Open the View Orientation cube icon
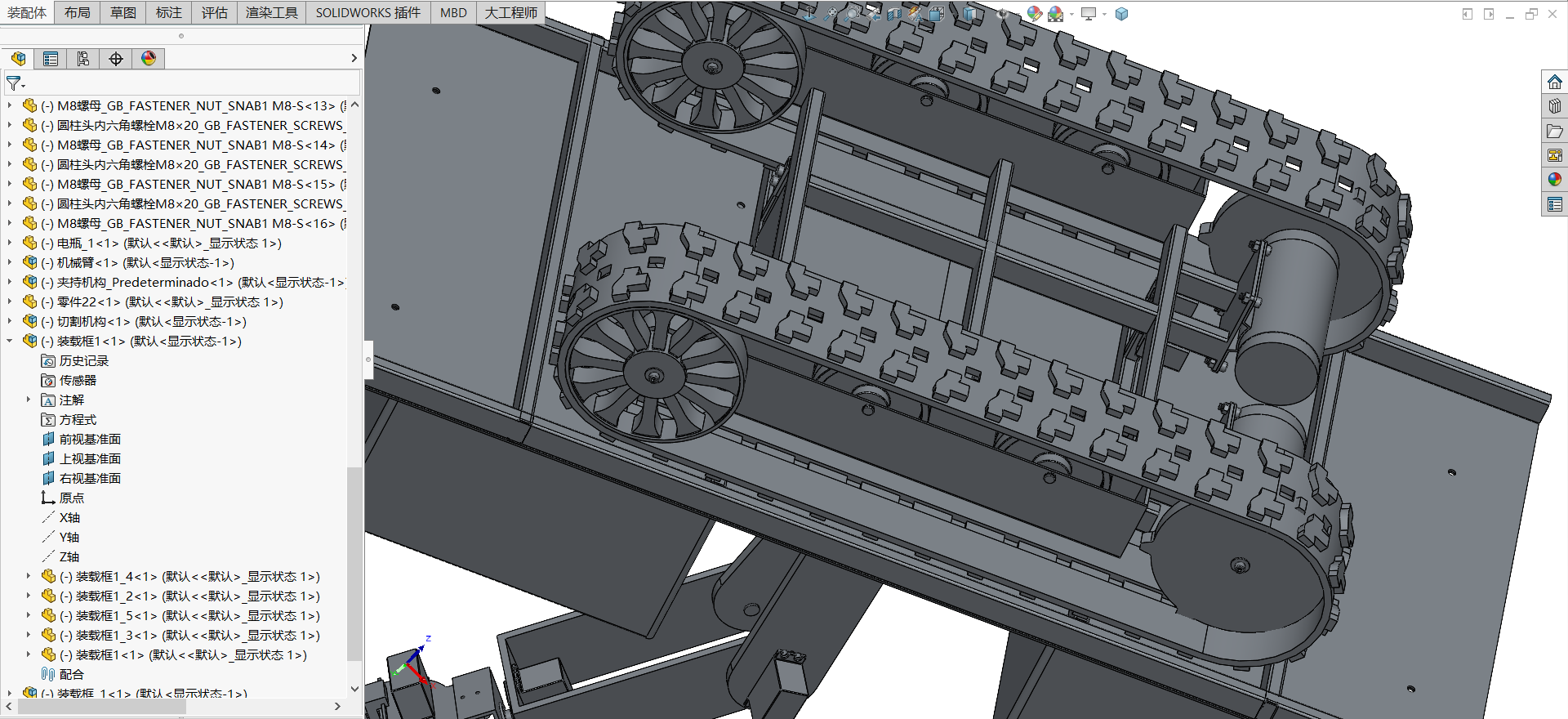This screenshot has width=1568, height=719. click(937, 13)
